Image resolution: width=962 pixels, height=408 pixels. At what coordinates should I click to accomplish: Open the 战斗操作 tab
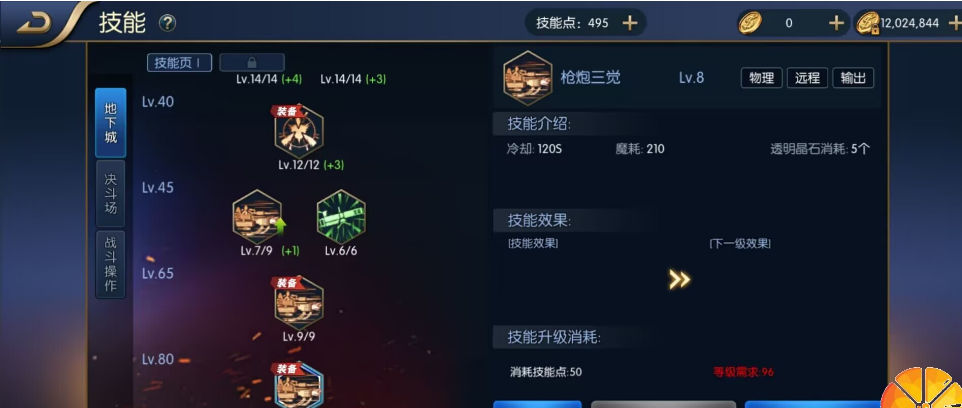point(110,264)
